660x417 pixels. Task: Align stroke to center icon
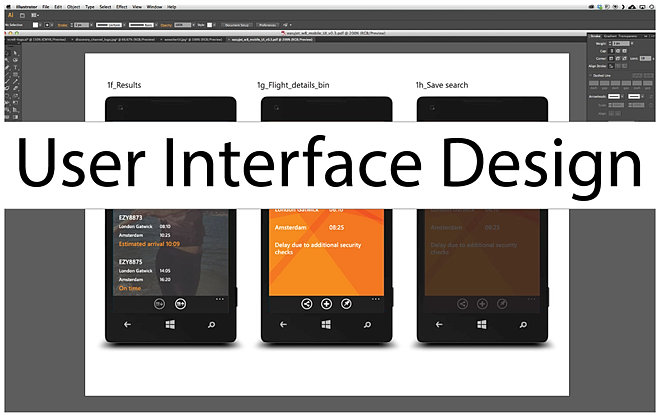tap(611, 66)
